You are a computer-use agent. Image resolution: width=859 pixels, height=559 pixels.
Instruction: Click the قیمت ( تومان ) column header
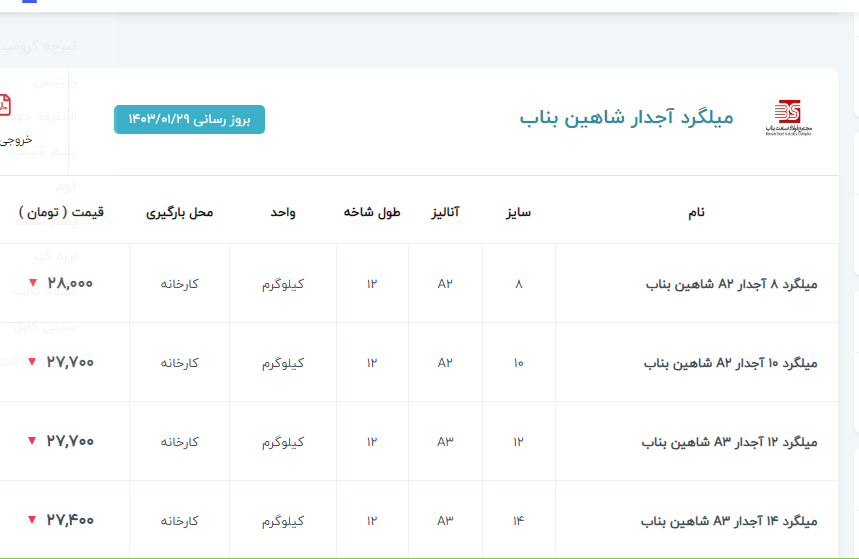[x=61, y=213]
